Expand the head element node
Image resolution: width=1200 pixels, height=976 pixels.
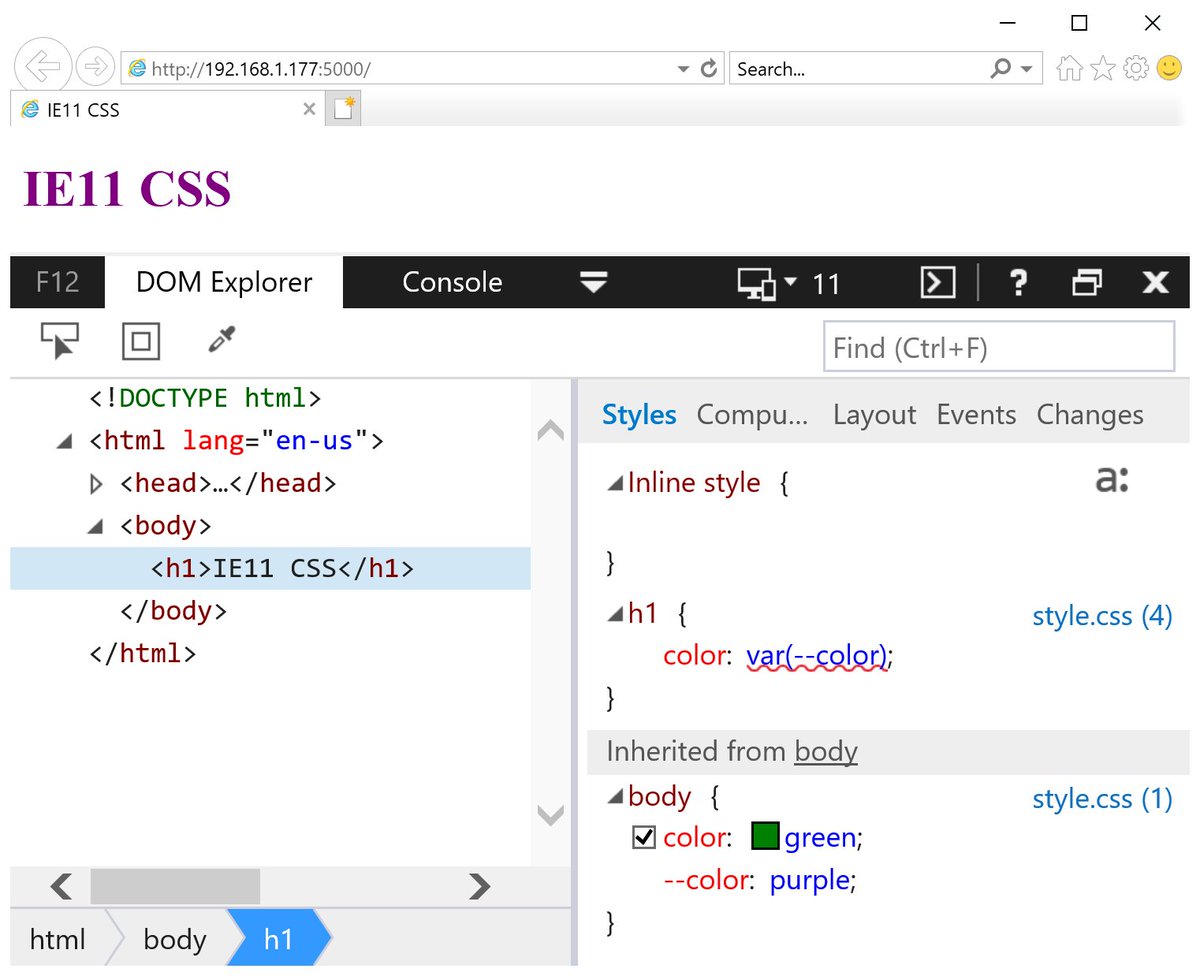96,484
